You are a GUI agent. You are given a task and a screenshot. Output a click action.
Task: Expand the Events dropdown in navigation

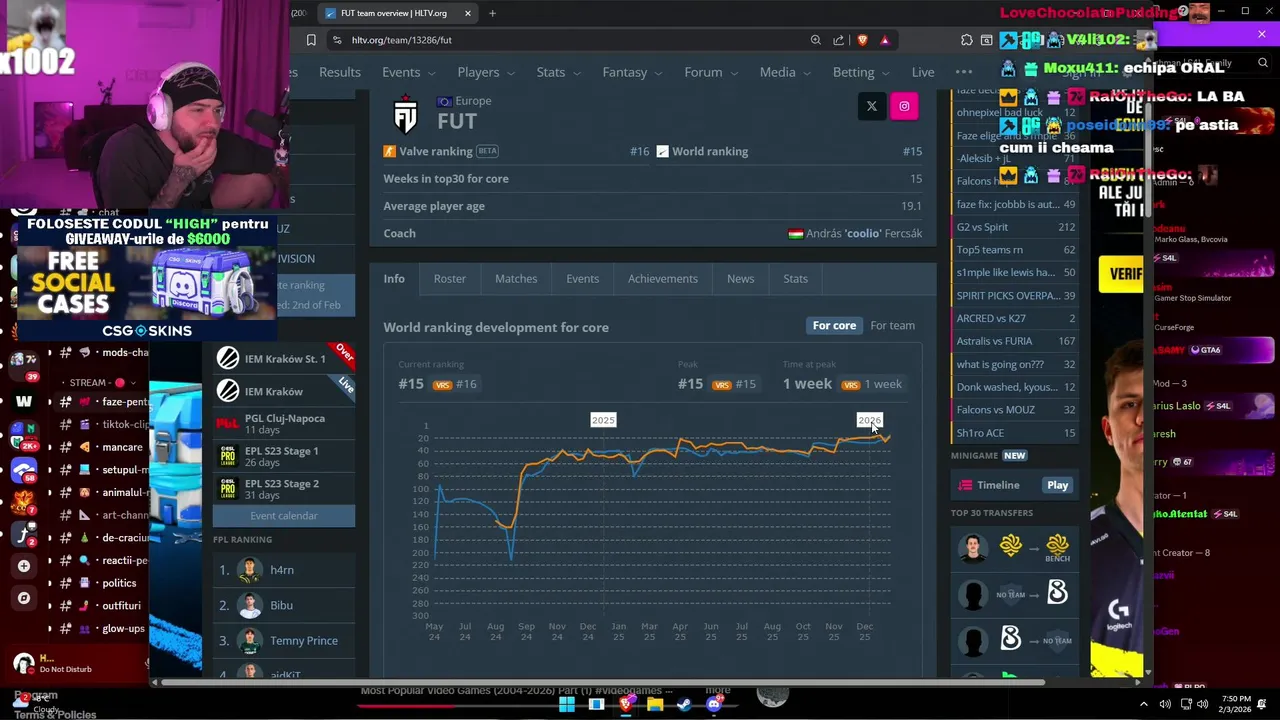coord(407,72)
